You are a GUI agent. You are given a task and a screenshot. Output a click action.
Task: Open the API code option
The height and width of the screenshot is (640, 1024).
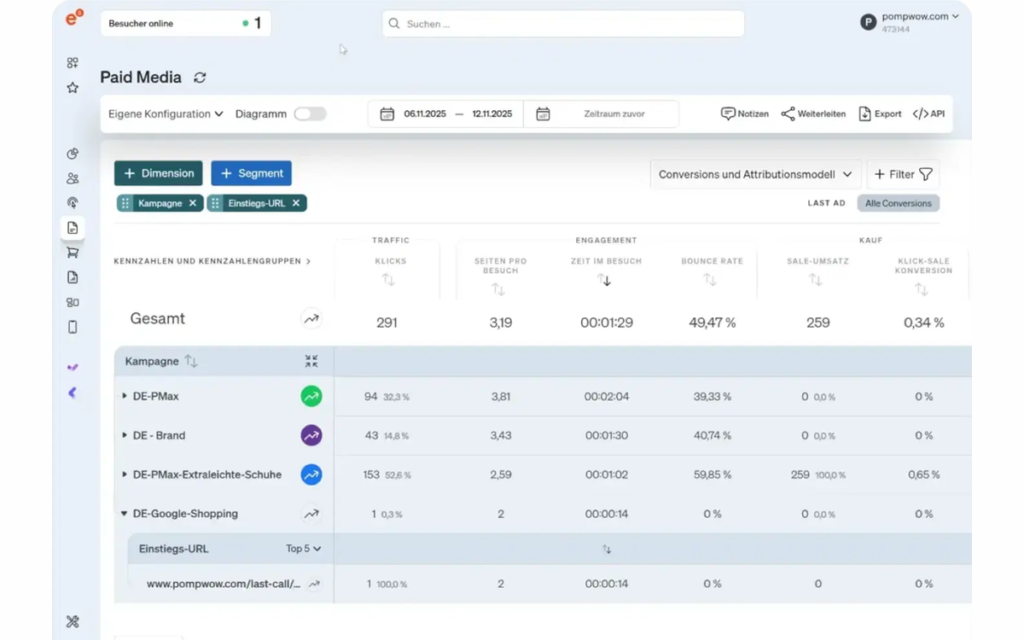(929, 114)
